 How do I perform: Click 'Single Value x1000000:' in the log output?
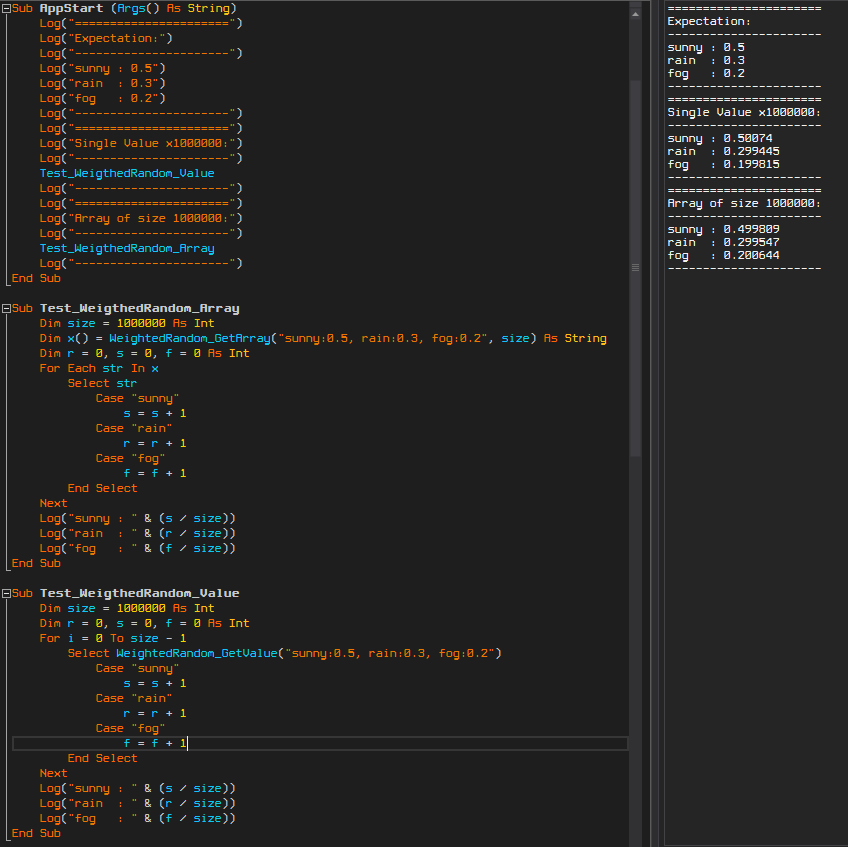coord(744,113)
